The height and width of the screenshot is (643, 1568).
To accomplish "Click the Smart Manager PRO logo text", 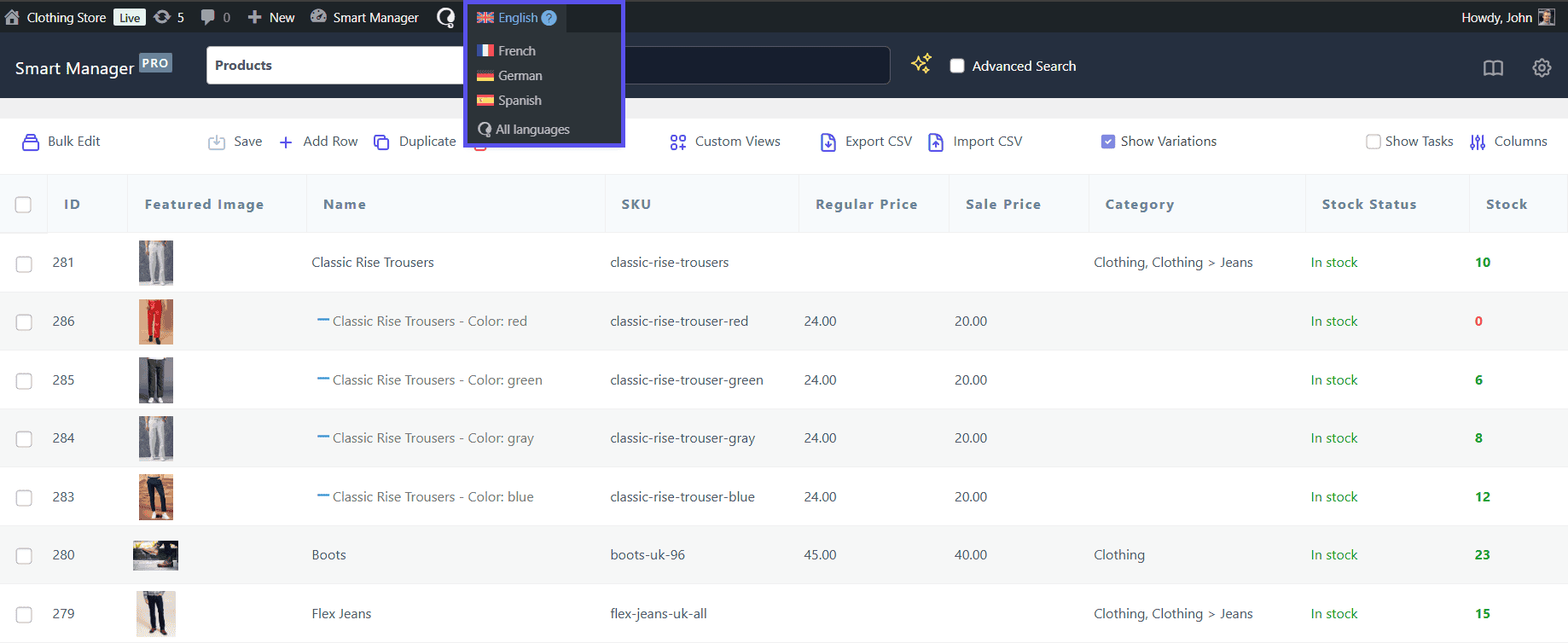I will tap(94, 67).
